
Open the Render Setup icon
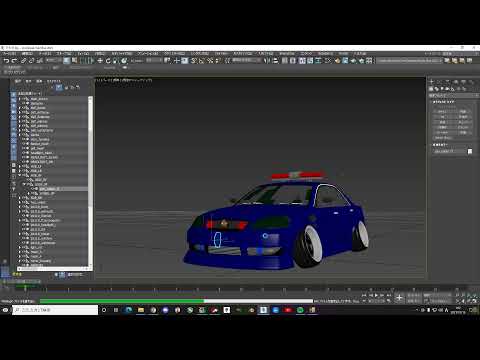337,61
